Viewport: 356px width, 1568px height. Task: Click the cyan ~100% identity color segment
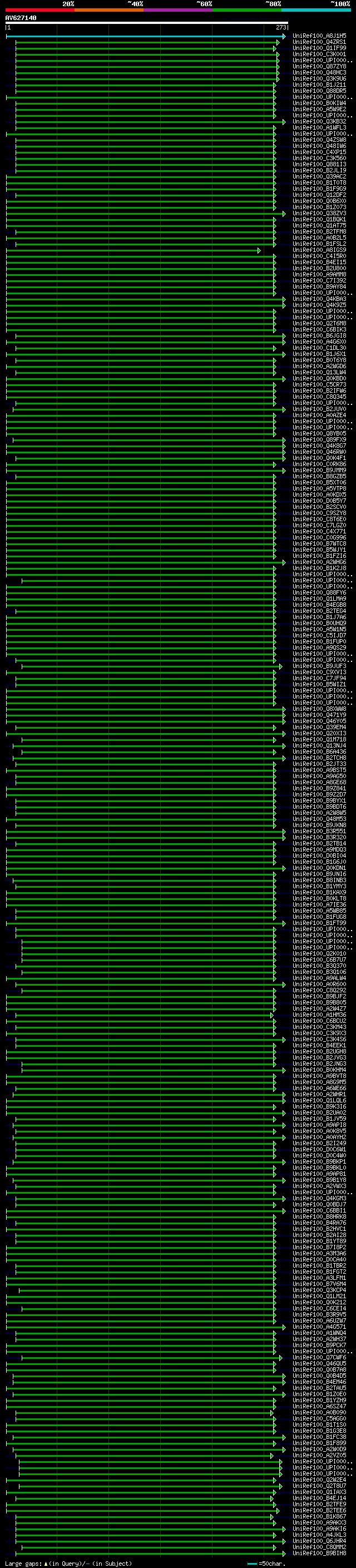(316, 10)
